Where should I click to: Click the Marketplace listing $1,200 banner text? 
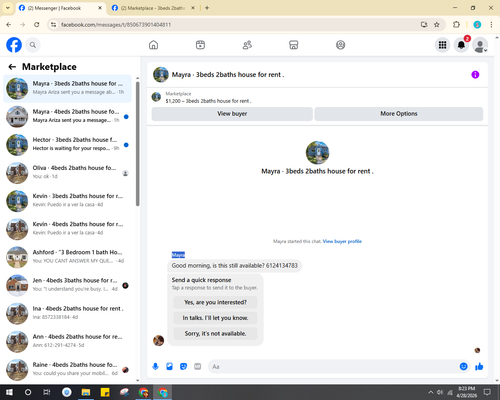(x=208, y=101)
